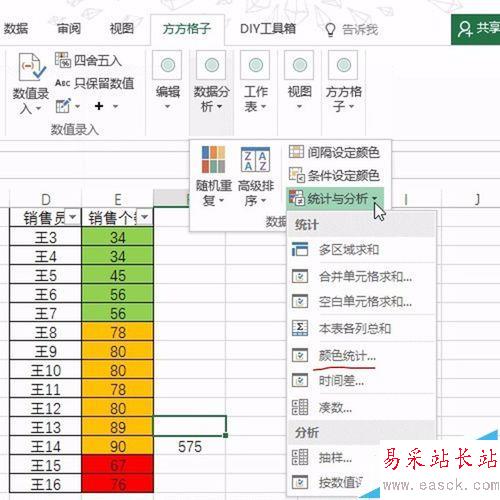Click the lightbulb 告诉我 icon

point(330,30)
